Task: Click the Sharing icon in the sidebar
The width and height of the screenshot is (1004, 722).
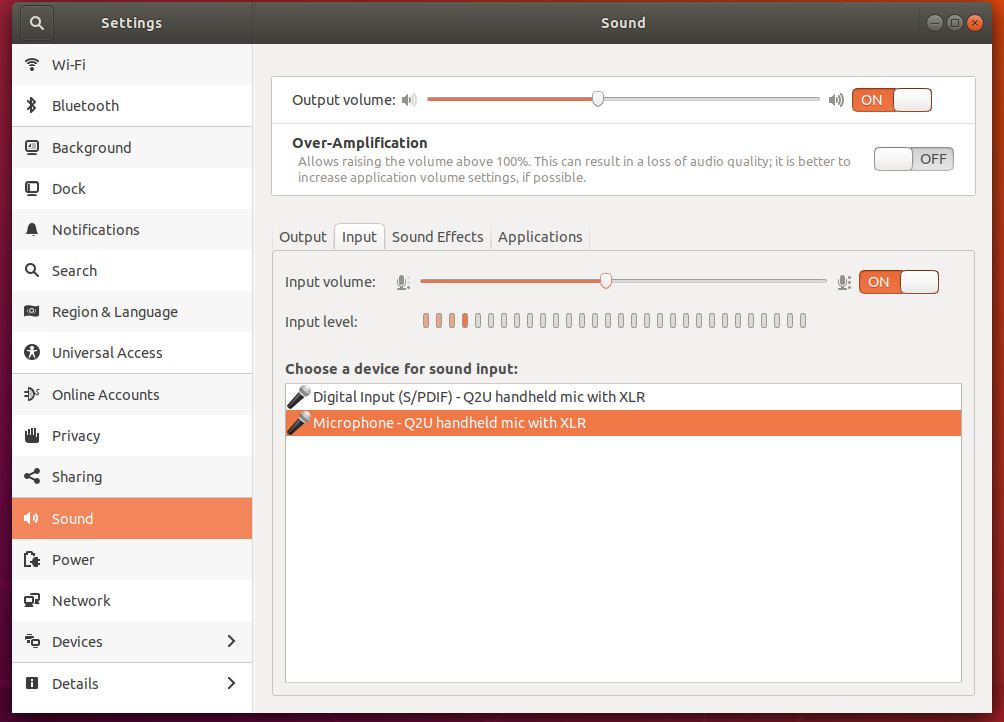Action: (32, 477)
